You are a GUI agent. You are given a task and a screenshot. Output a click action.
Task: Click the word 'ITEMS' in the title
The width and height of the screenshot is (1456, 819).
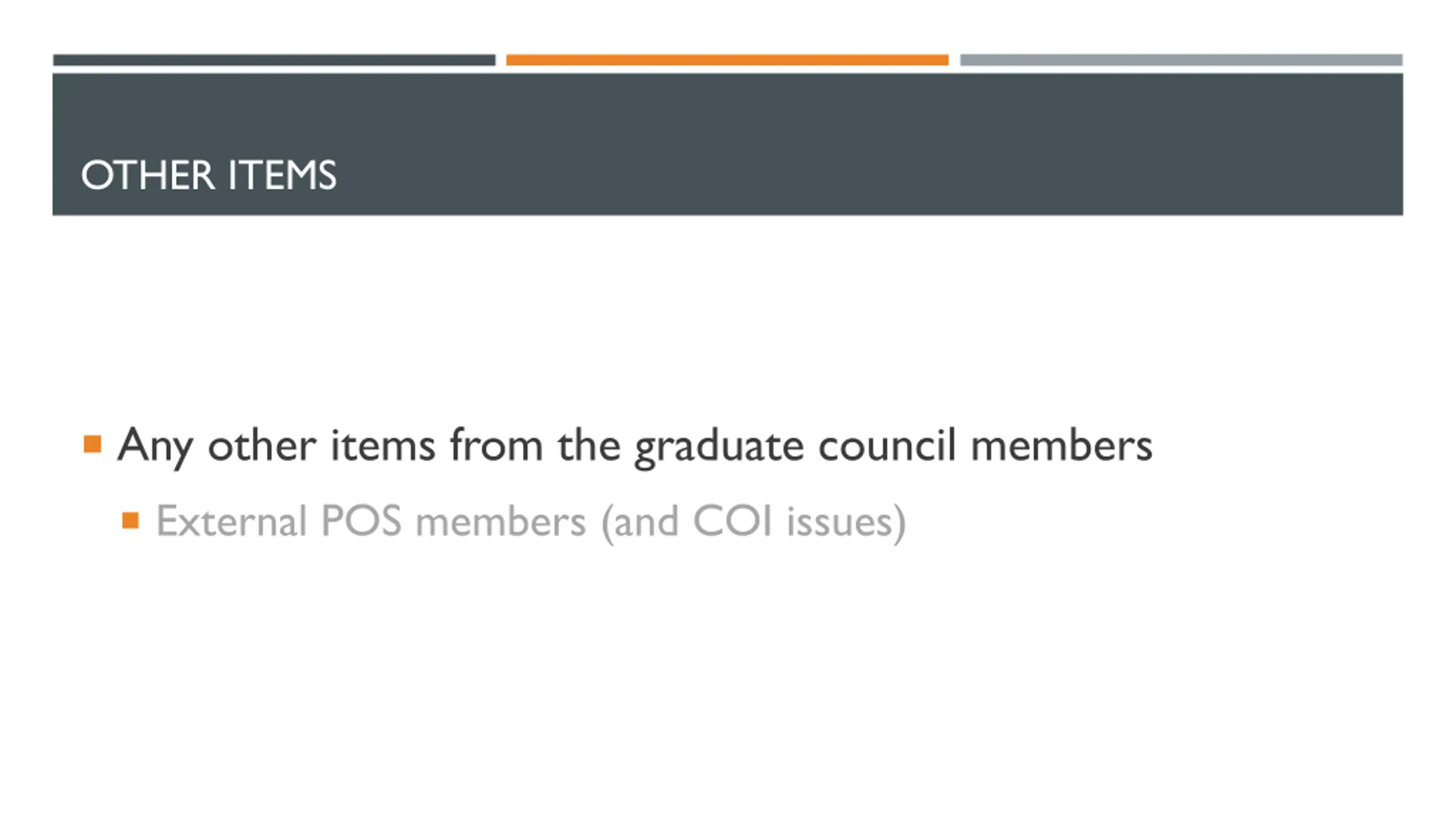(x=282, y=175)
